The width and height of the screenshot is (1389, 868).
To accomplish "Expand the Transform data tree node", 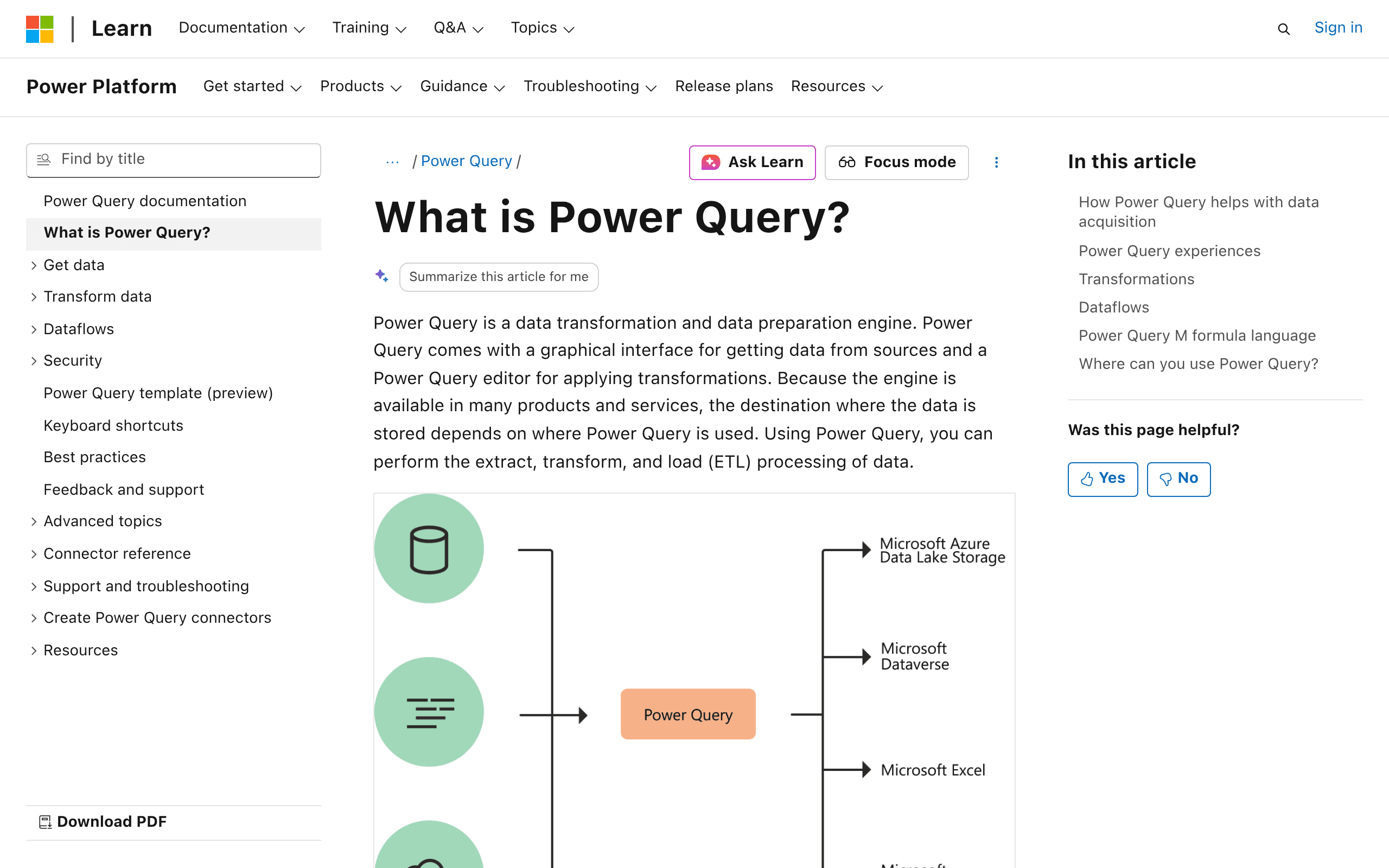I will point(34,297).
